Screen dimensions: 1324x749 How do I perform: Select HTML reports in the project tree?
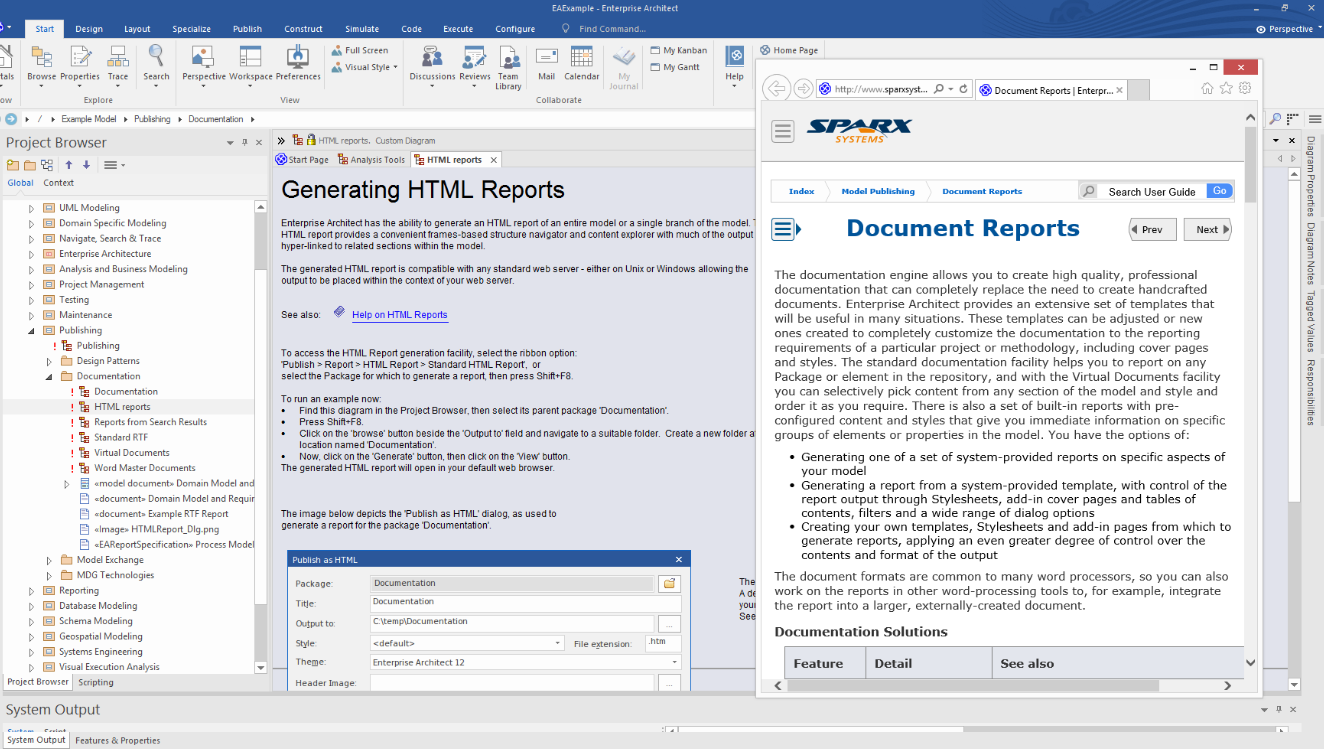(x=122, y=407)
